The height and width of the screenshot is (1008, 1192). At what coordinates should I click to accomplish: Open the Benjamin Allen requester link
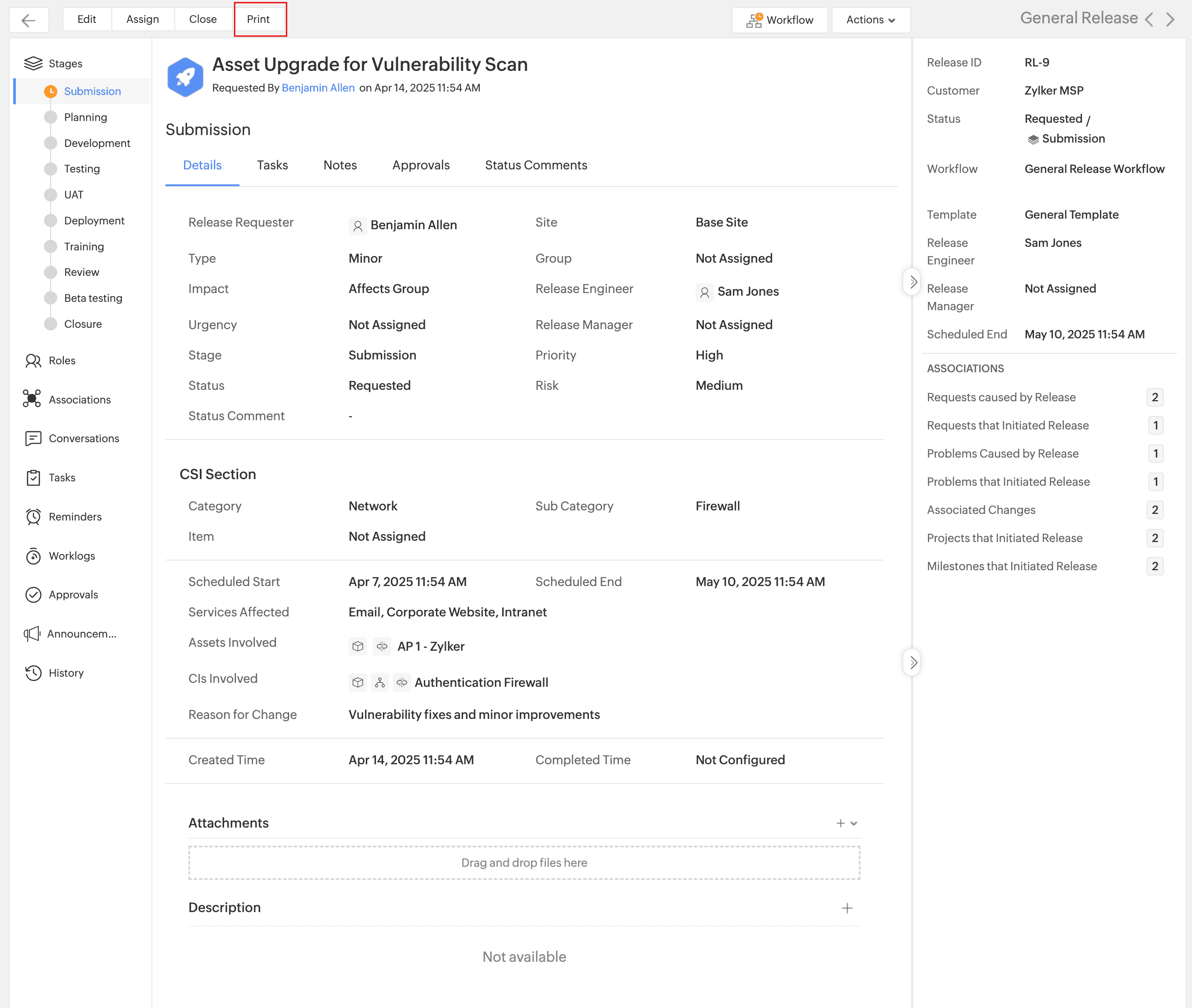318,88
